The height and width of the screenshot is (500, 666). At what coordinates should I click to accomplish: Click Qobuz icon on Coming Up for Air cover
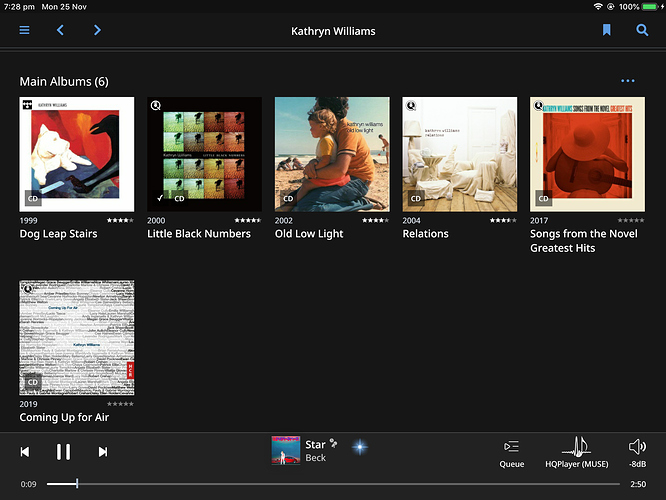(28, 289)
